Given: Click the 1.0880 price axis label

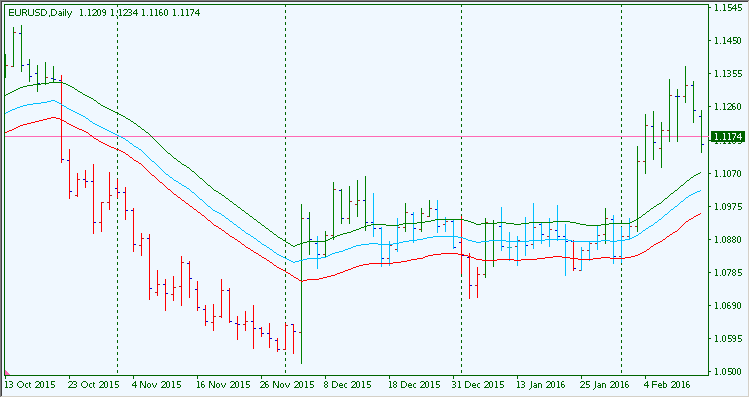Looking at the screenshot, I should pyautogui.click(x=728, y=240).
